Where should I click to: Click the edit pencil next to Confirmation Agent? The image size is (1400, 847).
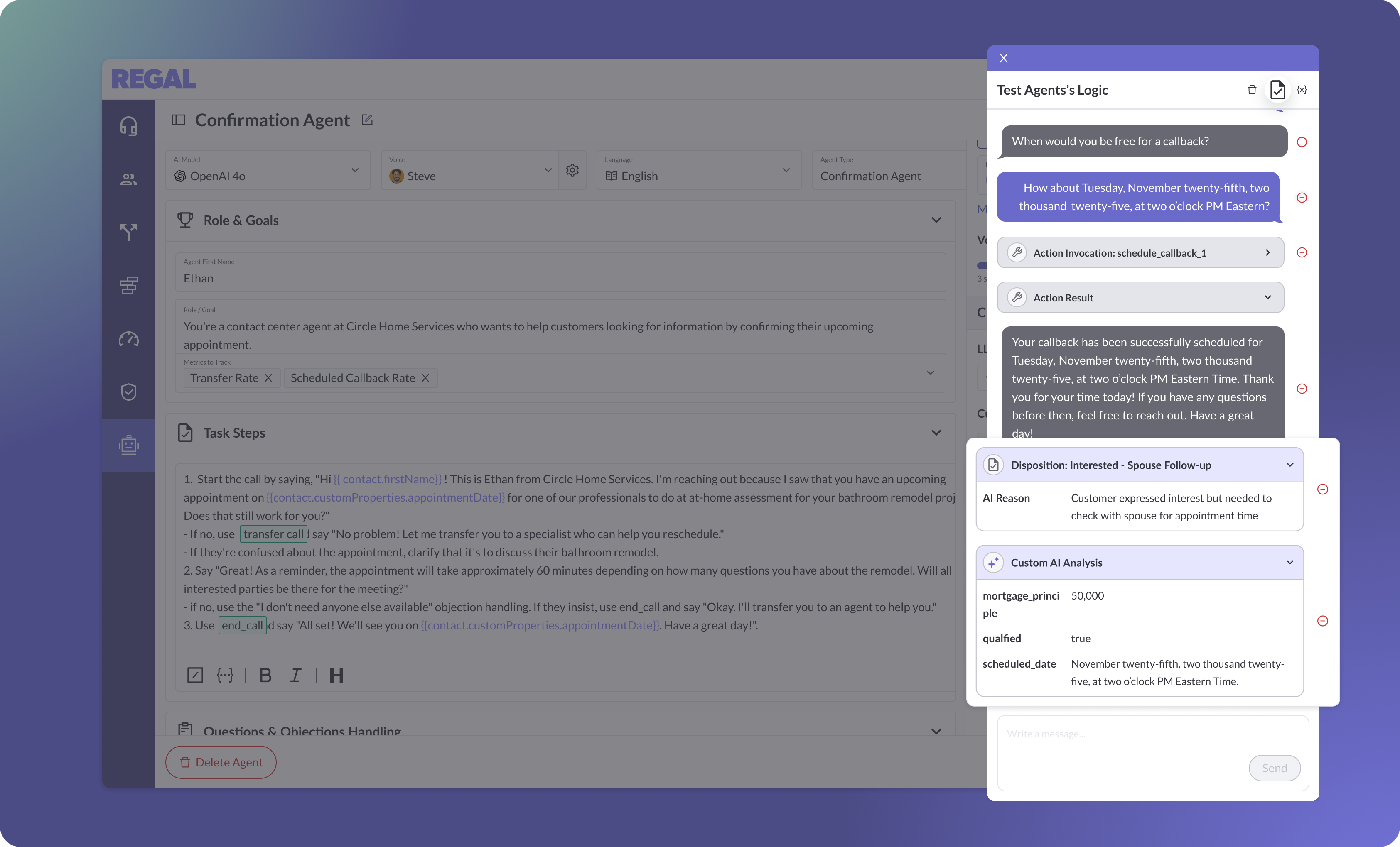367,120
